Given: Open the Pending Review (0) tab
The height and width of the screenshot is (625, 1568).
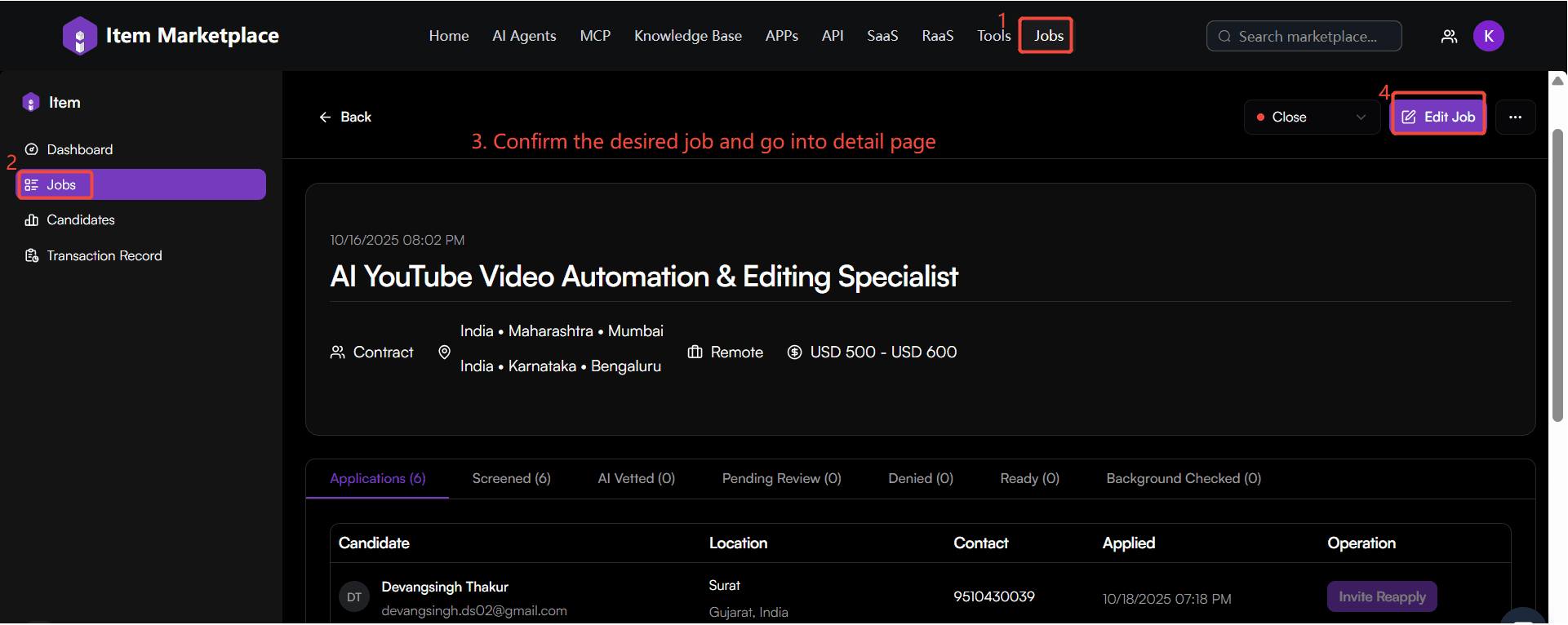Looking at the screenshot, I should coord(781,478).
